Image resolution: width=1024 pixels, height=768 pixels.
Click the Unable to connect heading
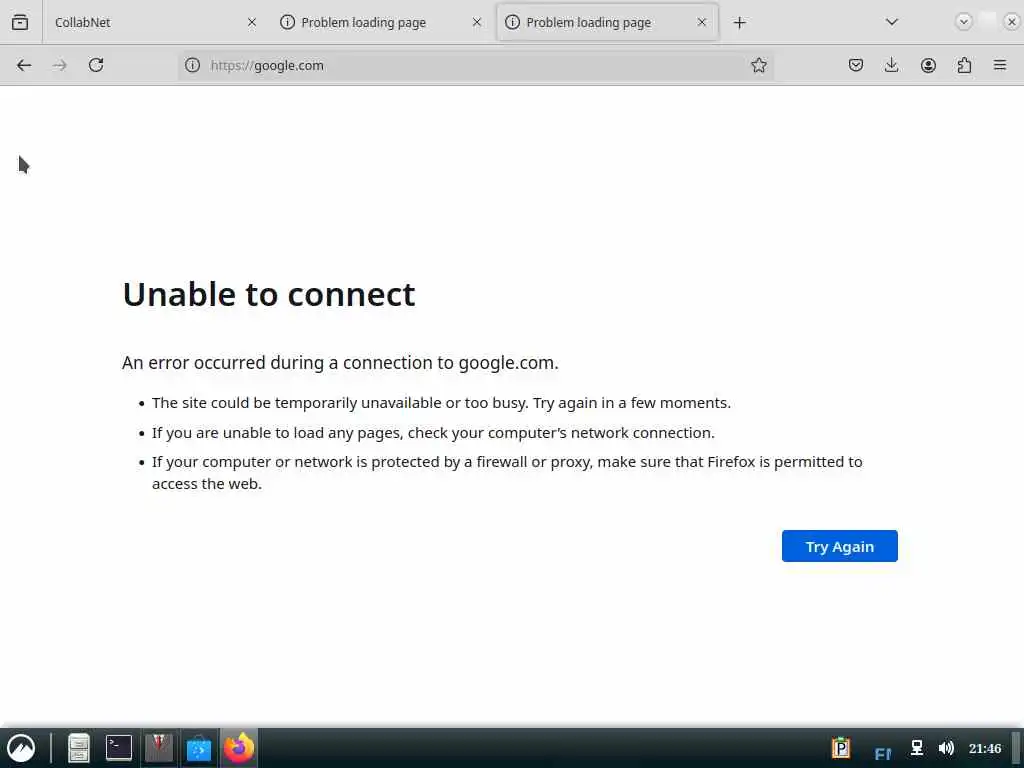[x=268, y=295]
